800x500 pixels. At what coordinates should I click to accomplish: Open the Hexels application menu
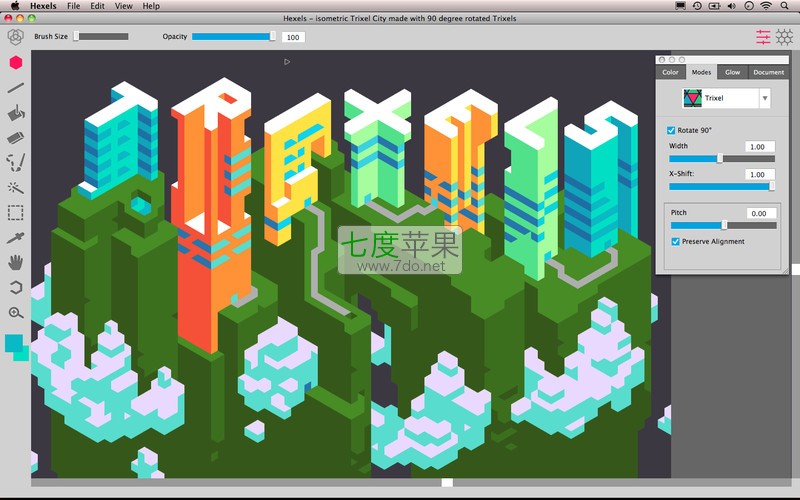click(43, 6)
